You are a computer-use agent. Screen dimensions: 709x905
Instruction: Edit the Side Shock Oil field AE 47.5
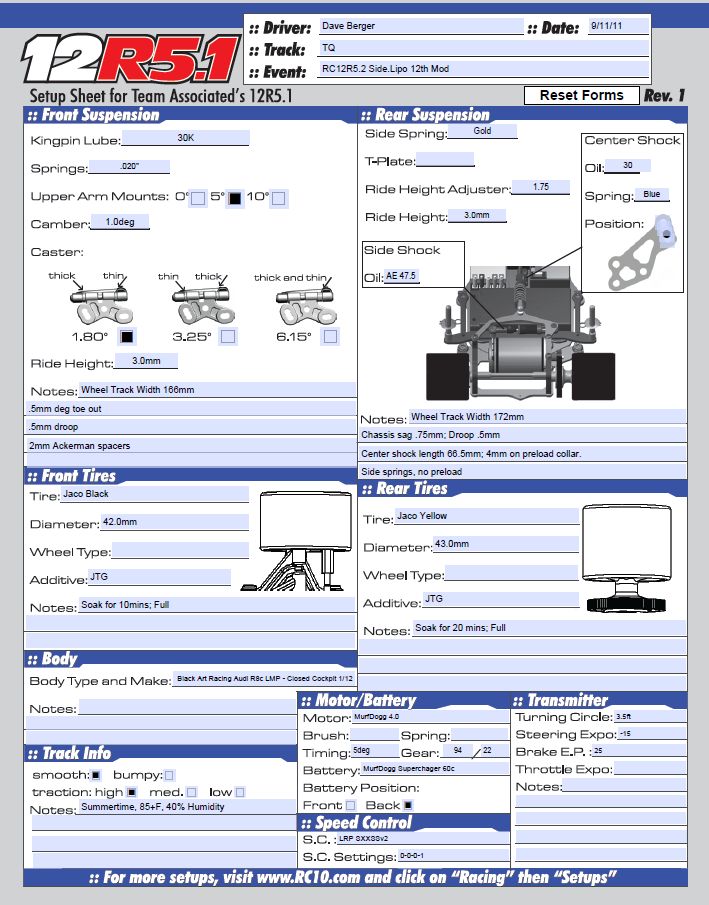tap(402, 276)
